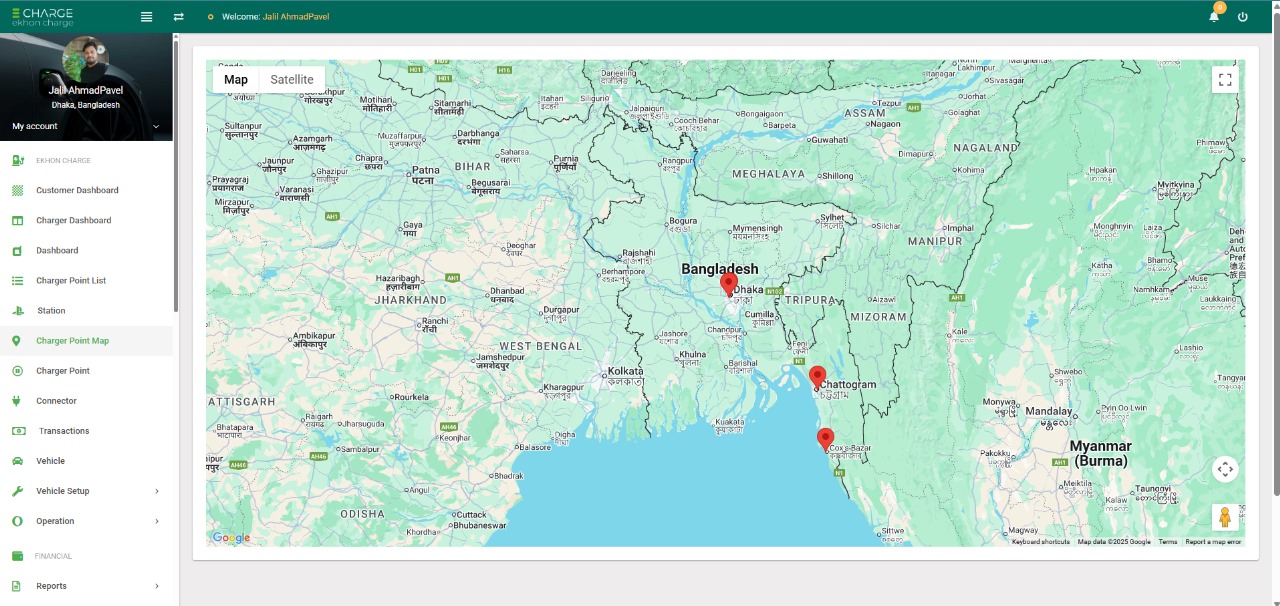Select the Map view tab
The image size is (1280, 606).
tap(236, 80)
